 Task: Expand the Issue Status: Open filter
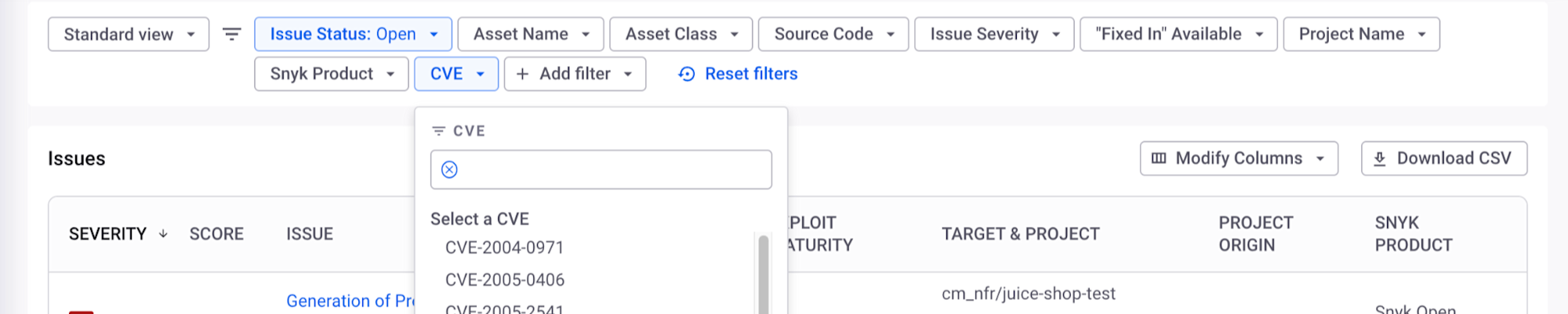pyautogui.click(x=353, y=35)
